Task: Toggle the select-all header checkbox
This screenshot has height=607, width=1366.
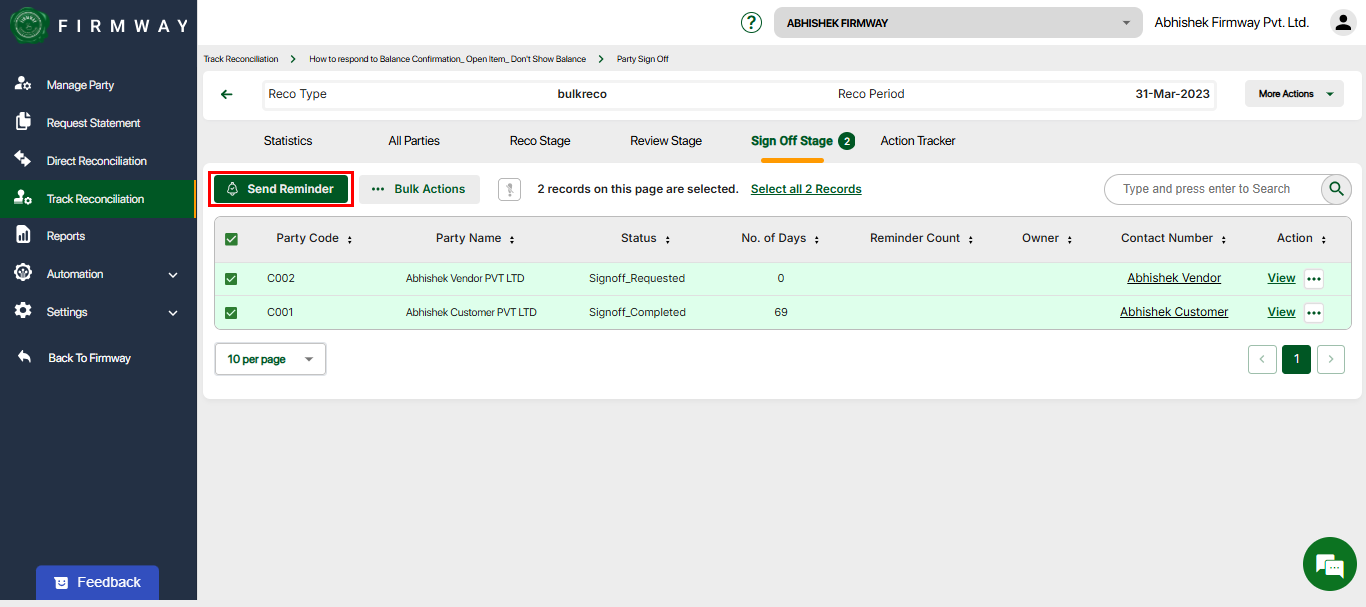Action: pos(231,239)
